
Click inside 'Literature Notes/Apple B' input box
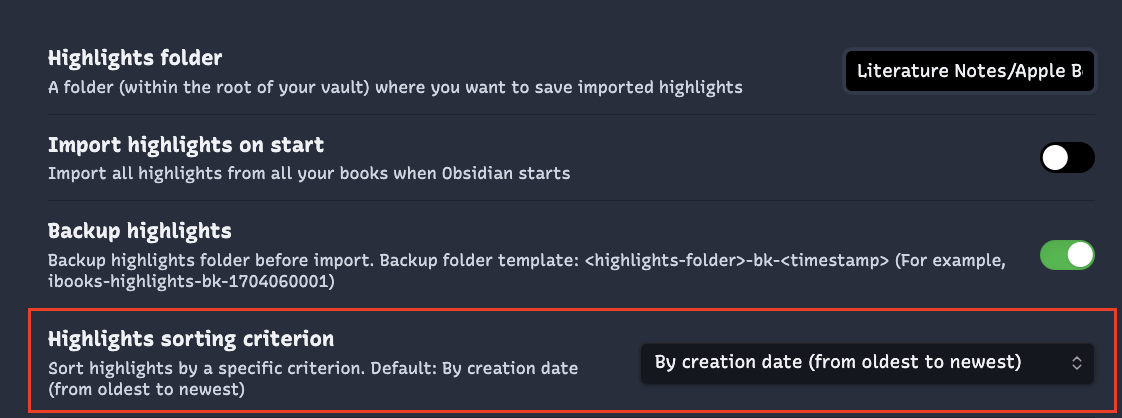(x=970, y=71)
